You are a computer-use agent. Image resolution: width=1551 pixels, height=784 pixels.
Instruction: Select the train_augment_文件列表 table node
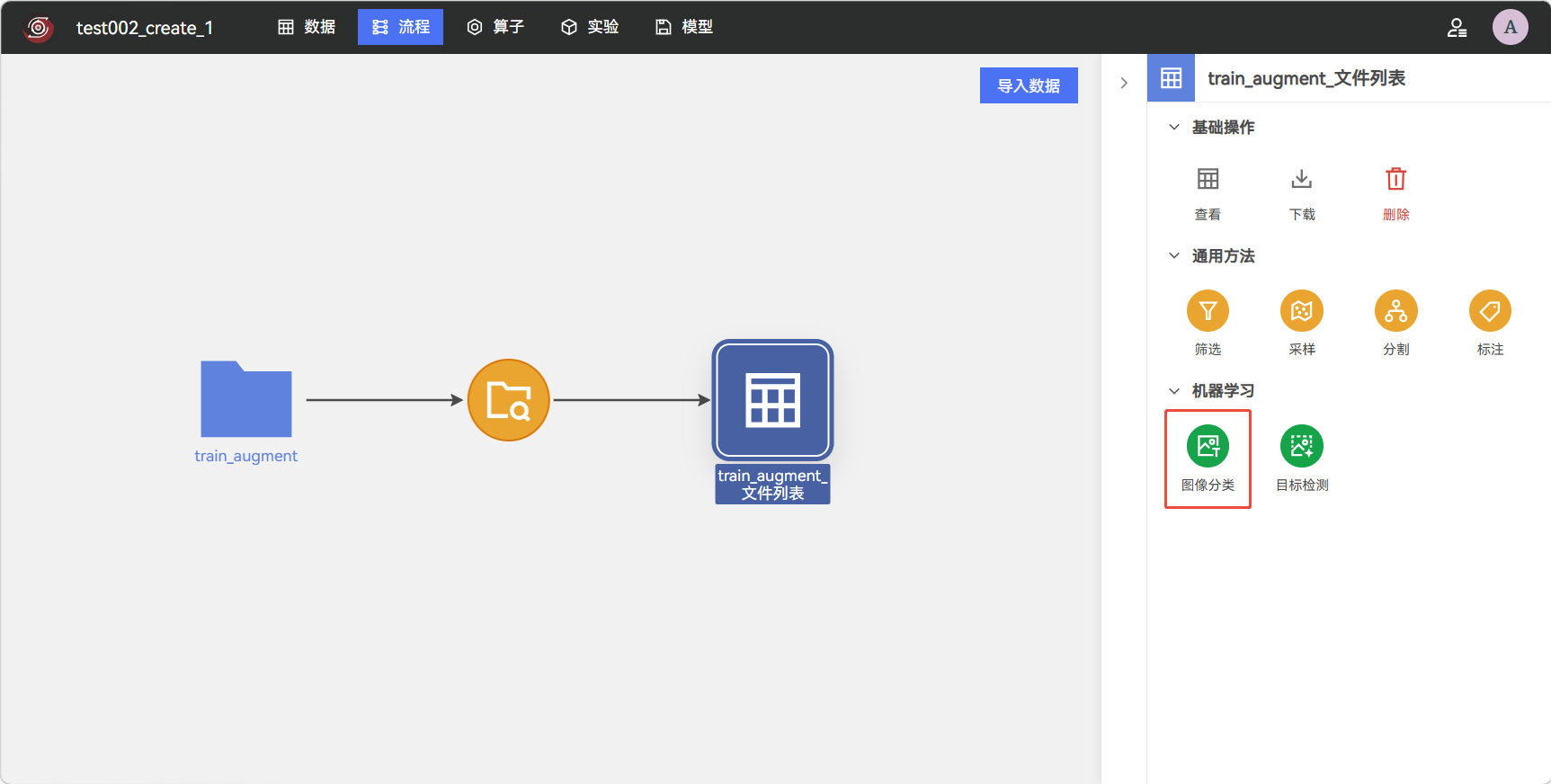coord(772,400)
